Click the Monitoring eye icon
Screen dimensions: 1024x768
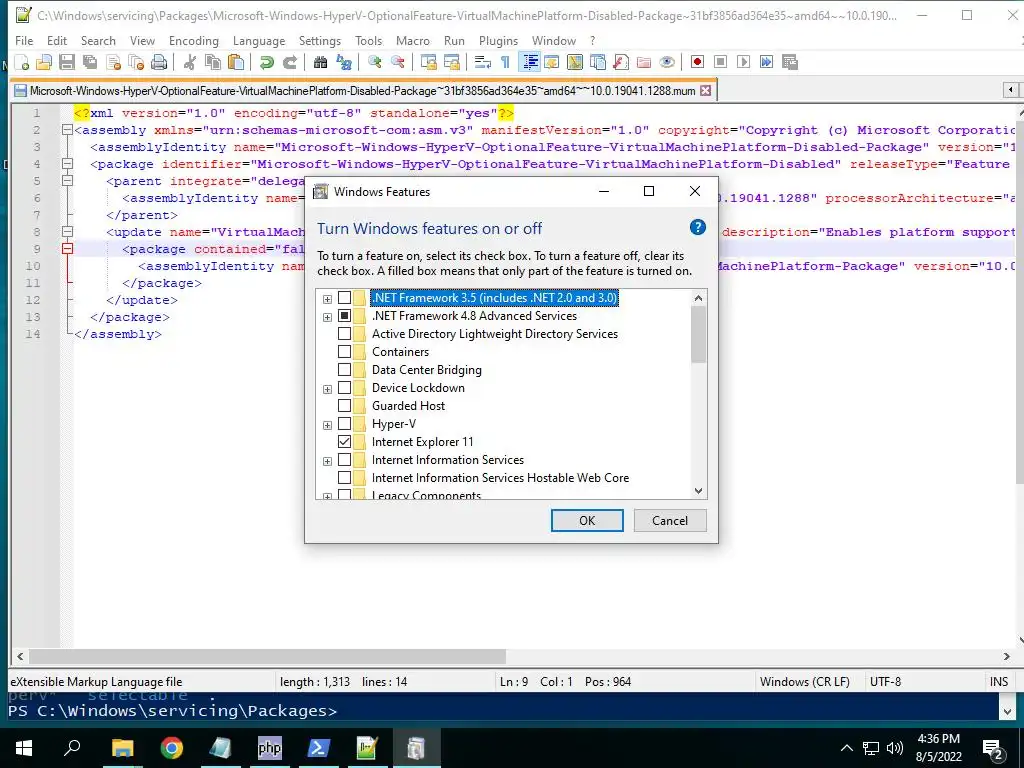pyautogui.click(x=667, y=62)
